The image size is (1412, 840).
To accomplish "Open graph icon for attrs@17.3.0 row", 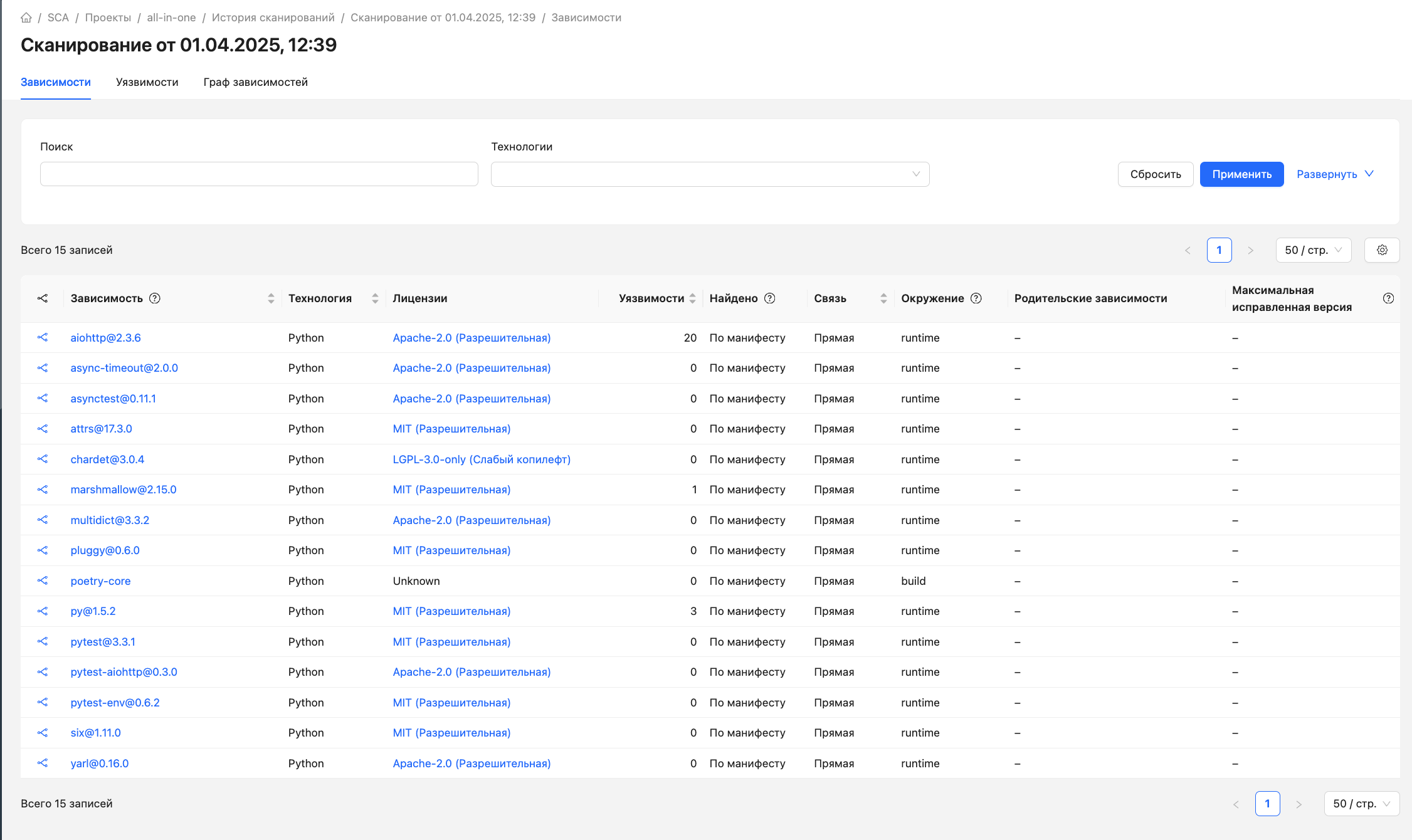I will click(43, 429).
